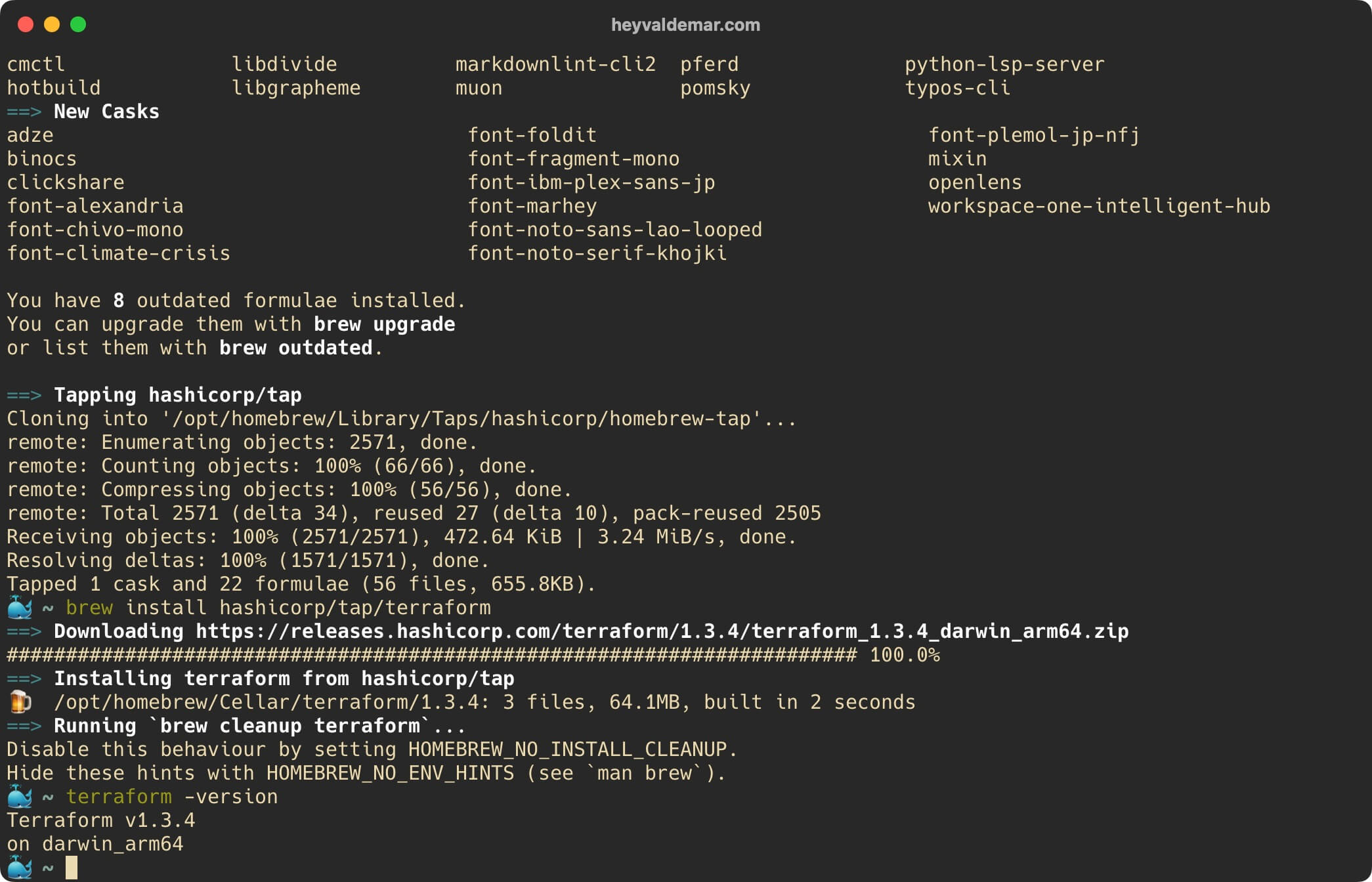Click the whale emoji next to terraform version command

click(17, 797)
